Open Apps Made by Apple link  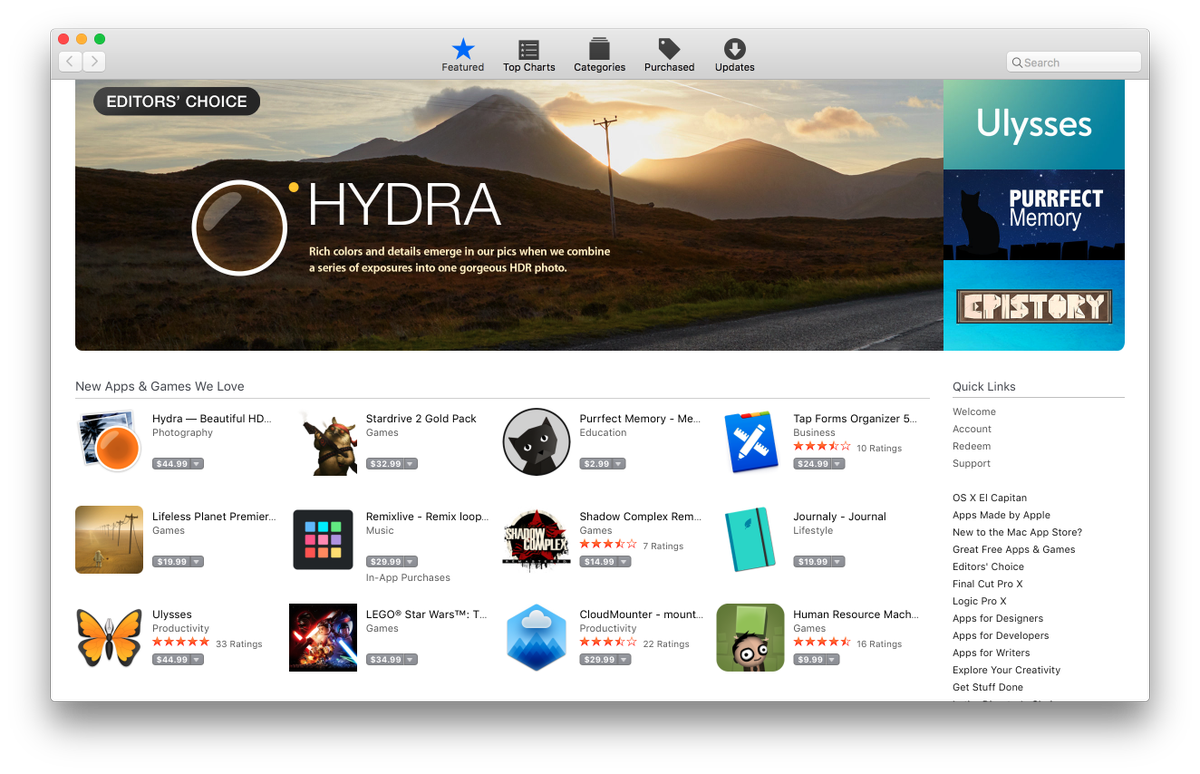click(1001, 515)
